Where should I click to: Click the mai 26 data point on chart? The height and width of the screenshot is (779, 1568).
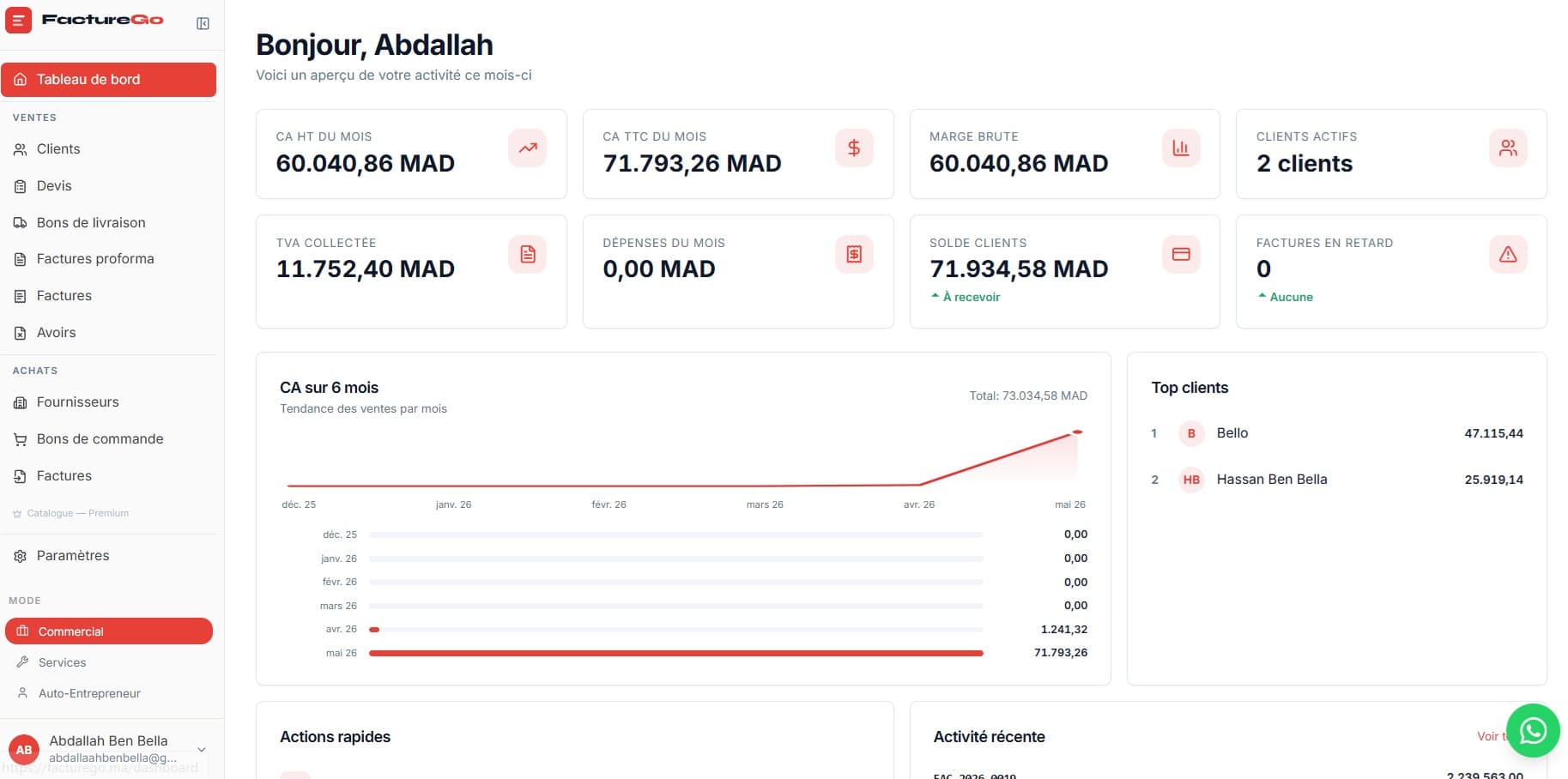1078,432
